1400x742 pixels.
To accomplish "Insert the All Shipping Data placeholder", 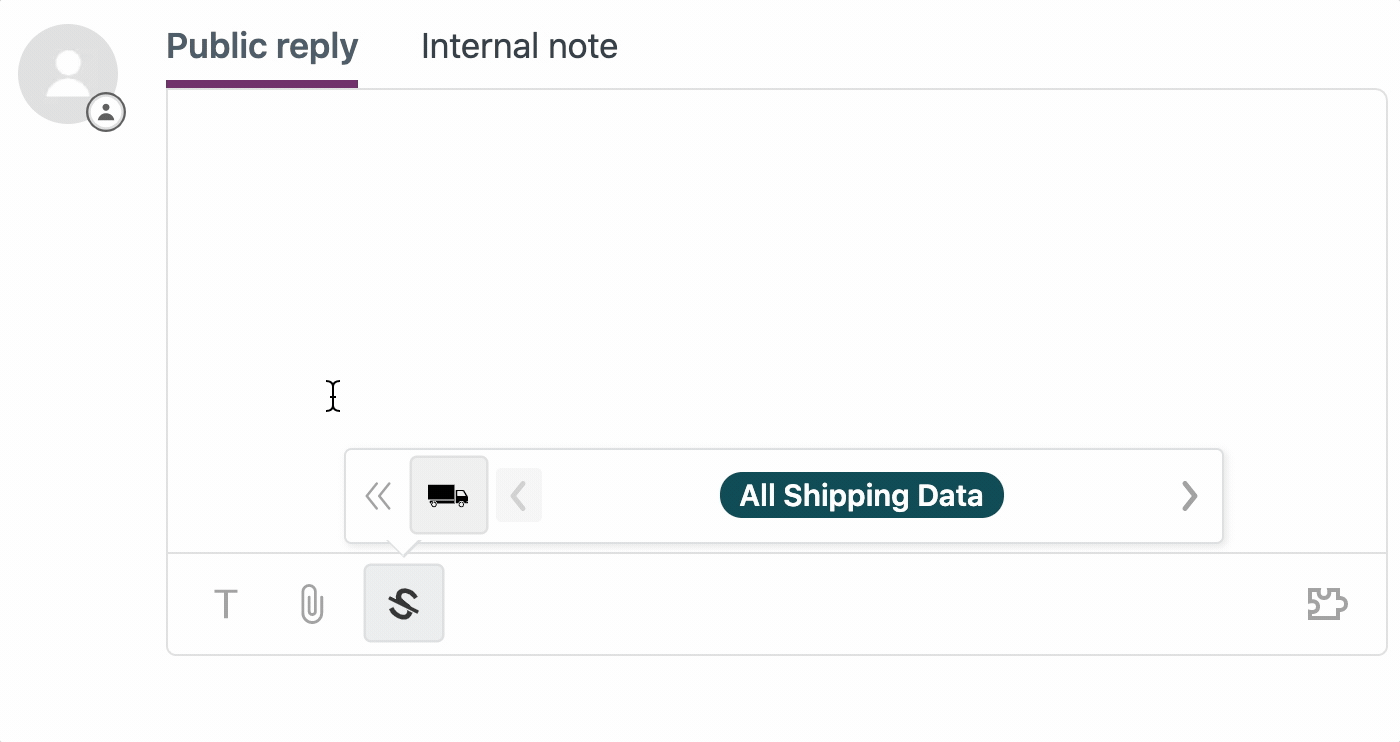I will tap(862, 495).
